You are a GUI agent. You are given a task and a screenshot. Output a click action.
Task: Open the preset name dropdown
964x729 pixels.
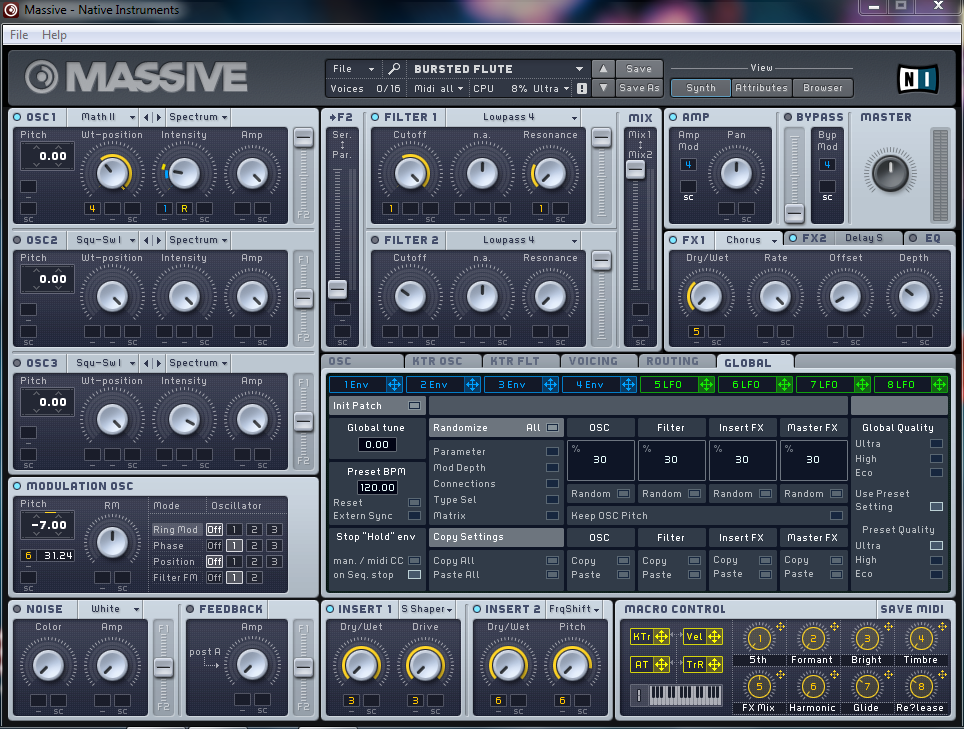(579, 69)
